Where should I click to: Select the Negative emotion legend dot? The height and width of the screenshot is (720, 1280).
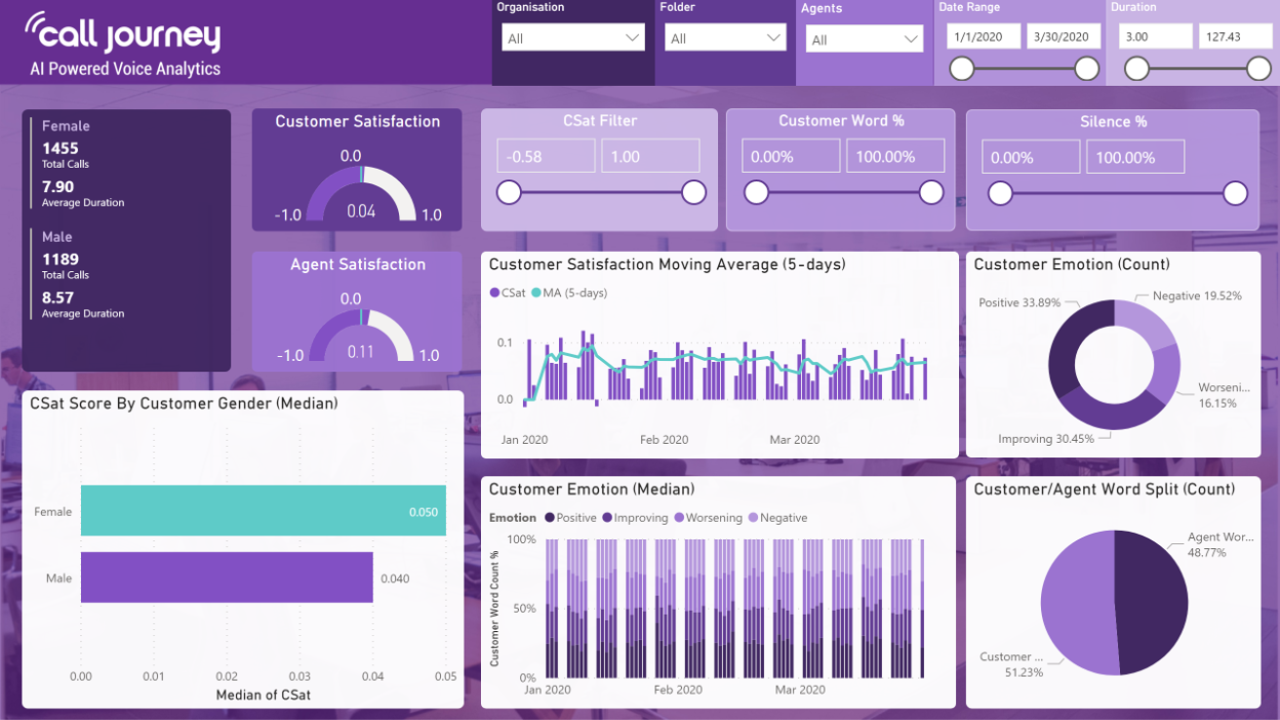point(753,518)
